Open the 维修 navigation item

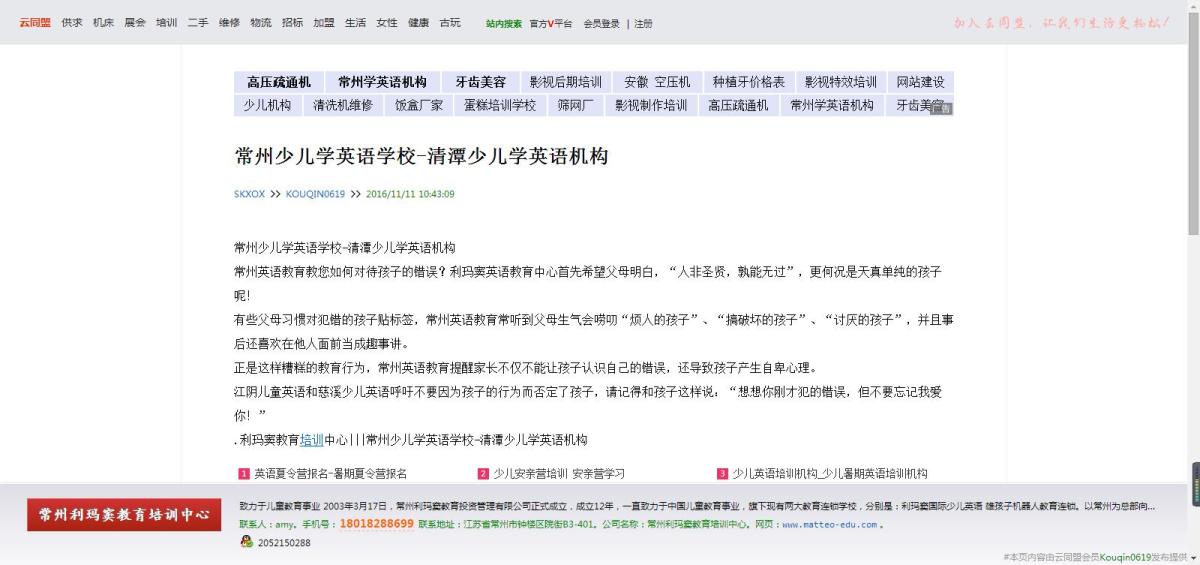point(229,23)
